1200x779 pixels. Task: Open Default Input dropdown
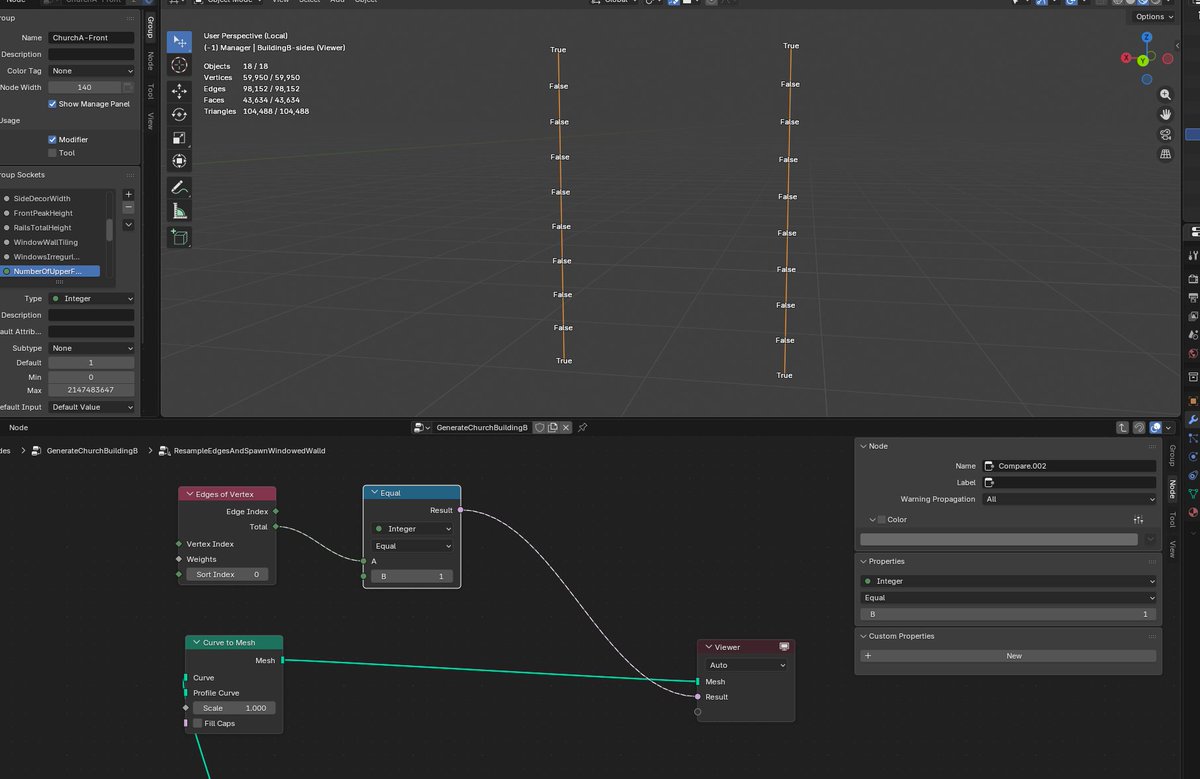[x=91, y=407]
